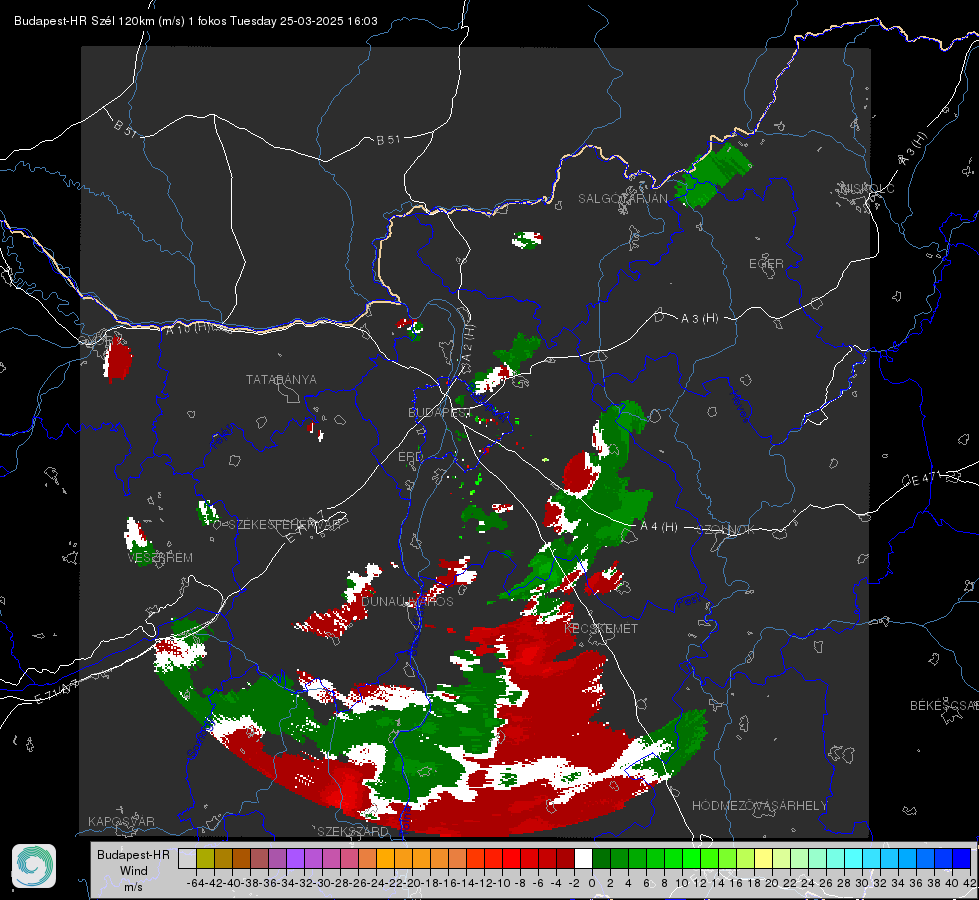Click the SALGÓTARJÁN city label
Viewport: 979px width, 900px height.
(622, 198)
